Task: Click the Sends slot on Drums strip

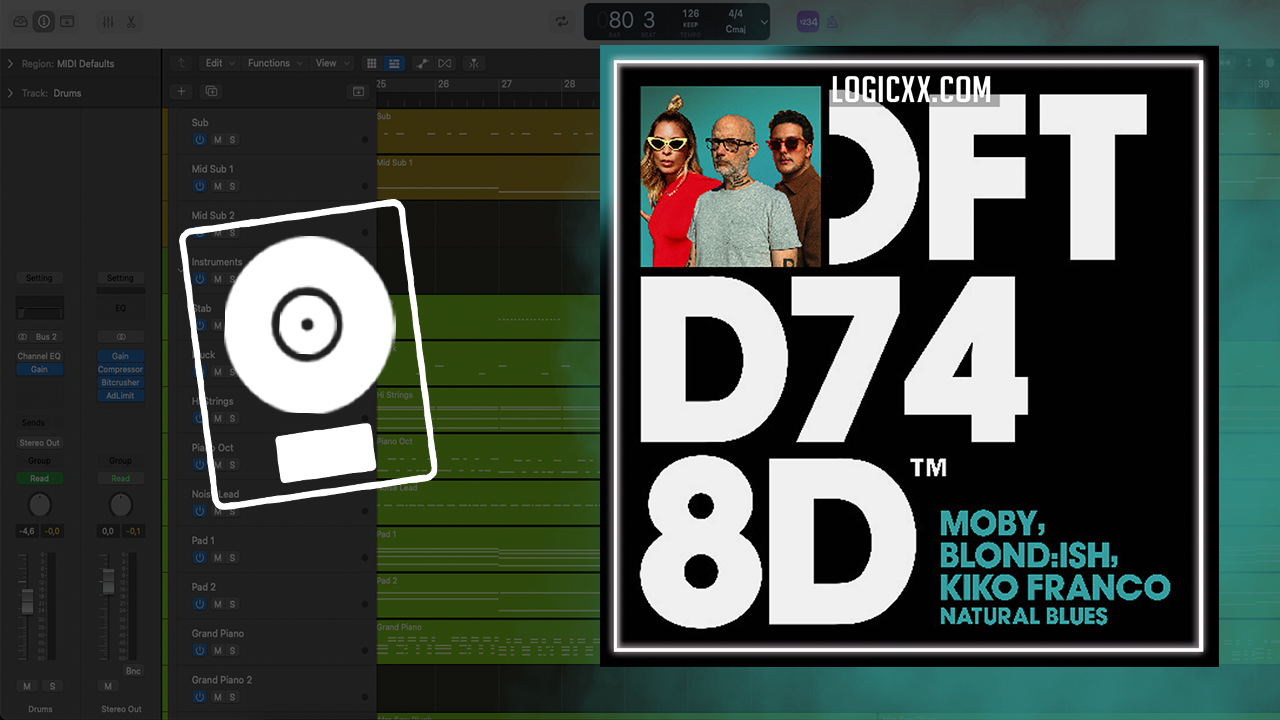Action: [x=33, y=423]
